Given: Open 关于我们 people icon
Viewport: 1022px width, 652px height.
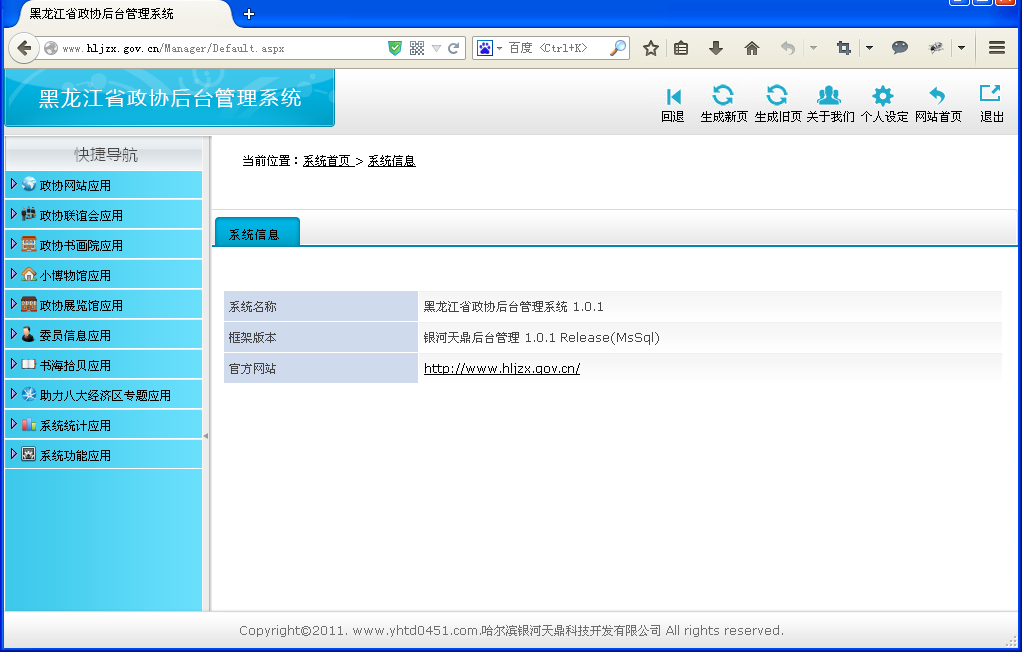Looking at the screenshot, I should coord(829,96).
